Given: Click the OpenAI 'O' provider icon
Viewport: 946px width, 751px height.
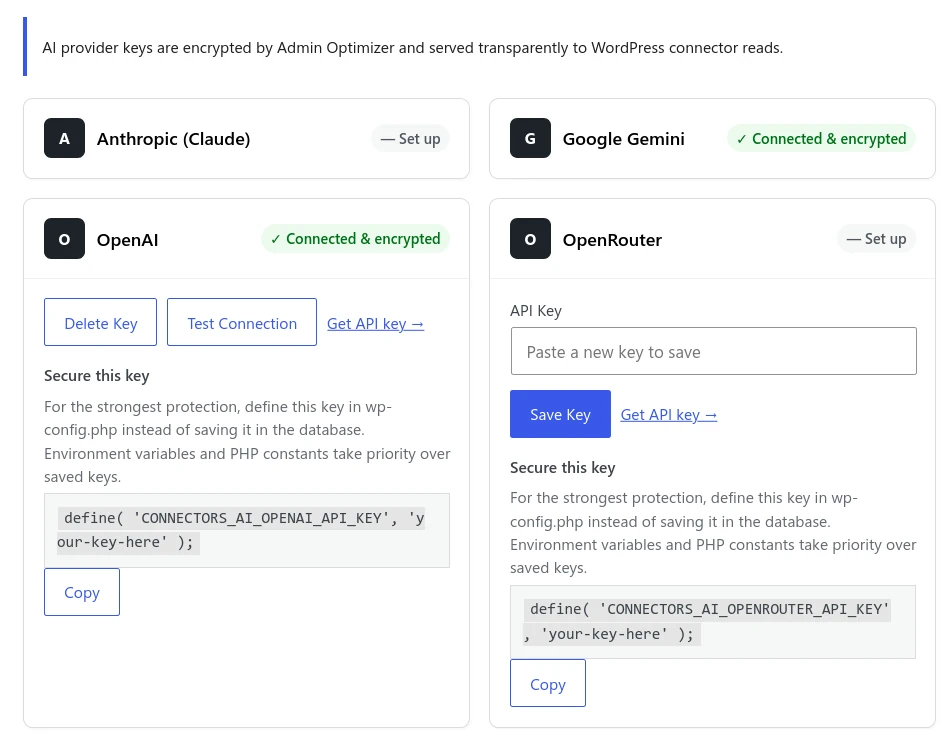Looking at the screenshot, I should click(x=64, y=238).
